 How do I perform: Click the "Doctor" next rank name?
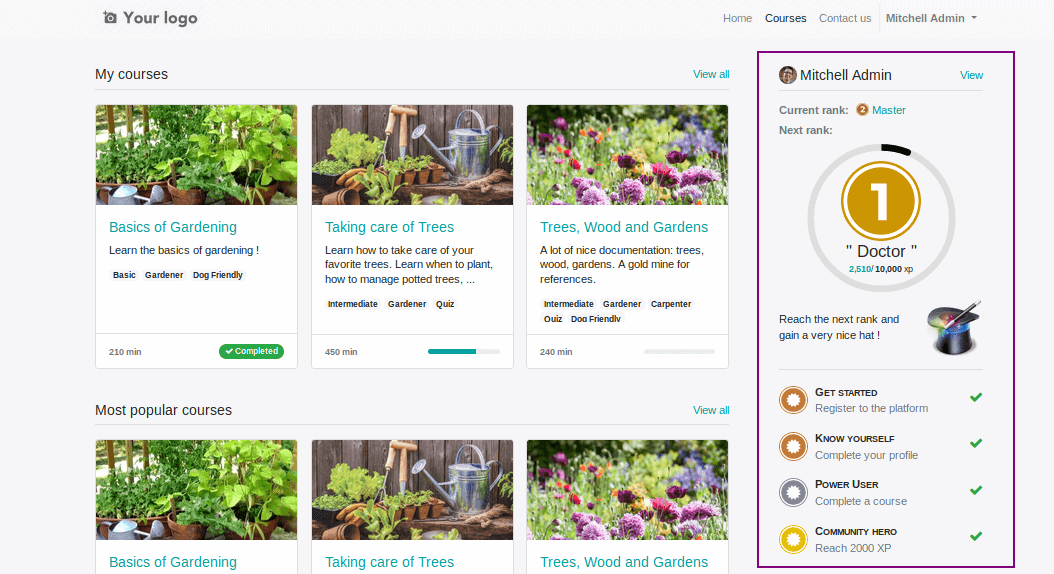[881, 251]
